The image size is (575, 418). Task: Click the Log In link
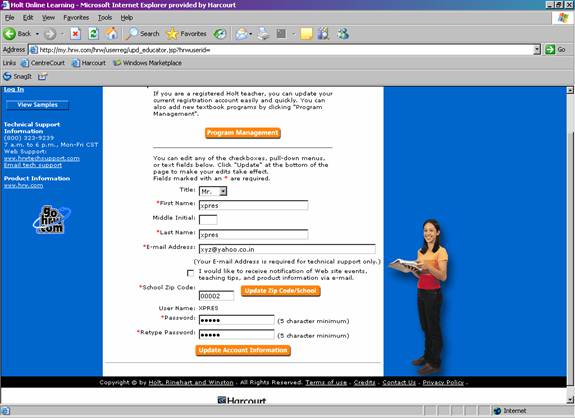pos(14,89)
